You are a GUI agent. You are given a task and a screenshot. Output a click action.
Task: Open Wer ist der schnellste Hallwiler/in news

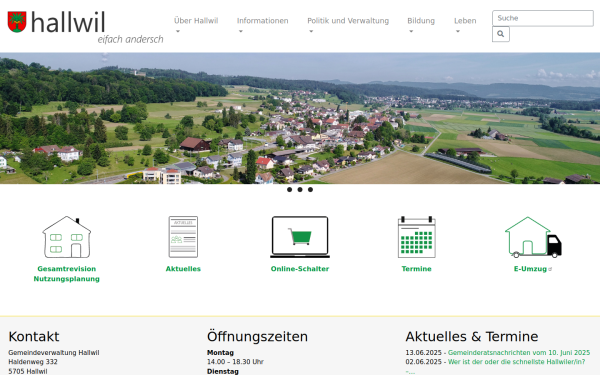(516, 362)
